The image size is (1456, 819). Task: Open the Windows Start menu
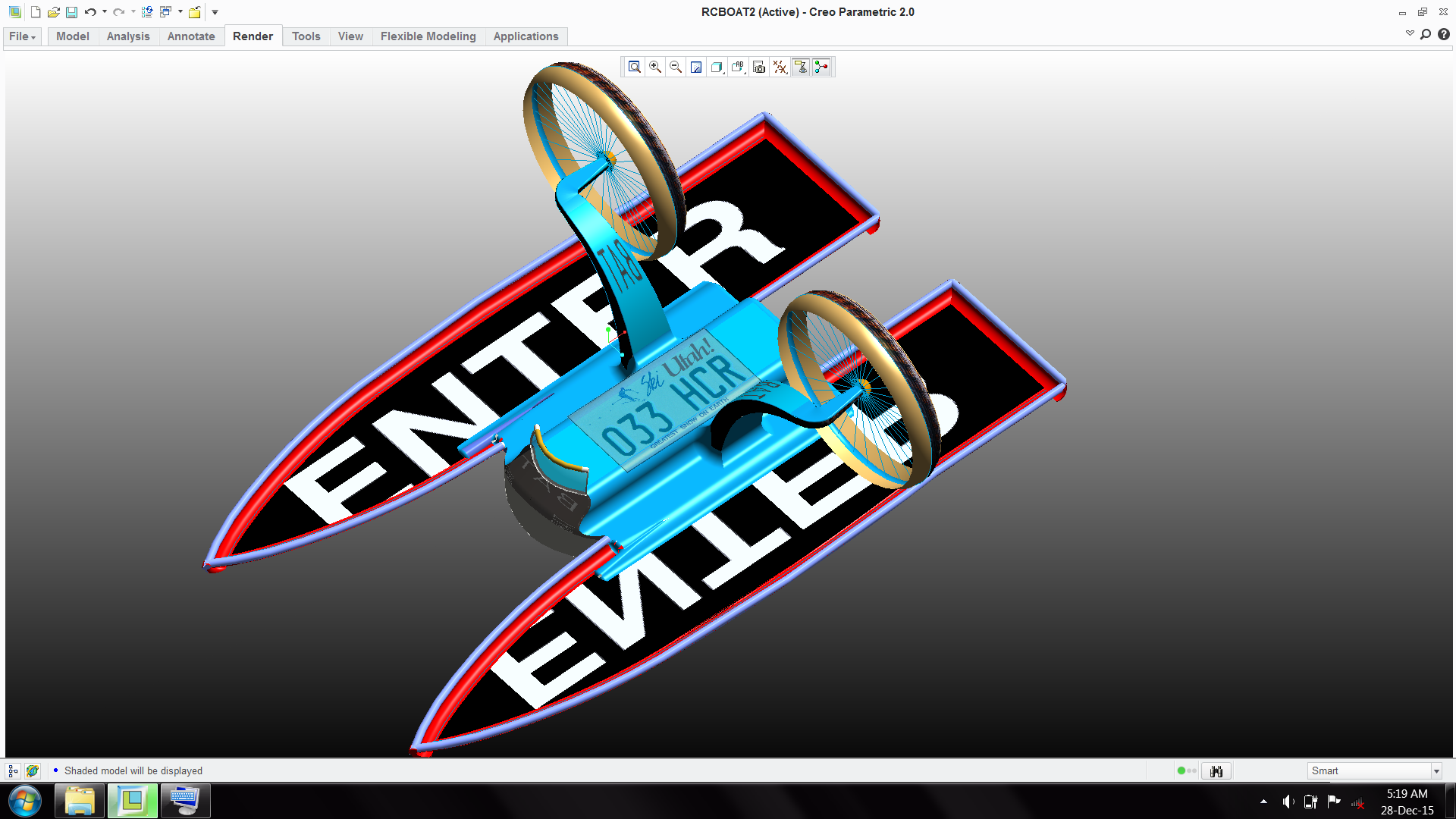25,801
